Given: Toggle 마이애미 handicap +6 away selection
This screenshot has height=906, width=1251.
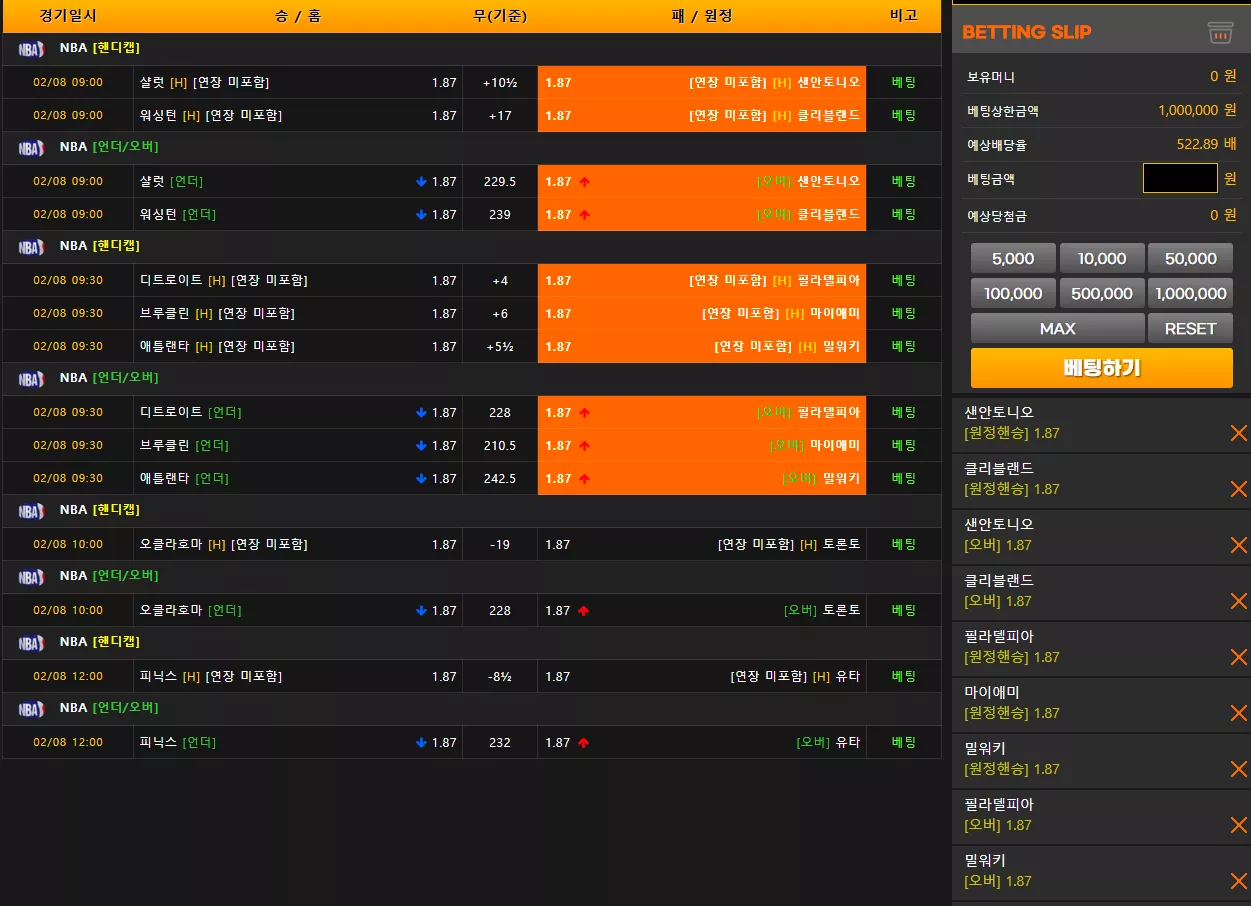Looking at the screenshot, I should pyautogui.click(x=702, y=314).
